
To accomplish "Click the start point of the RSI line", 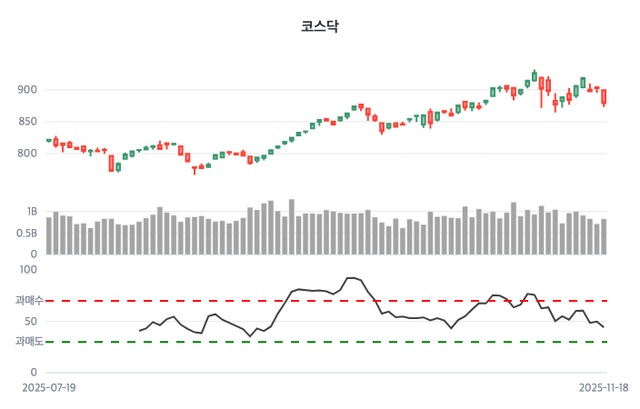I will pos(139,331).
